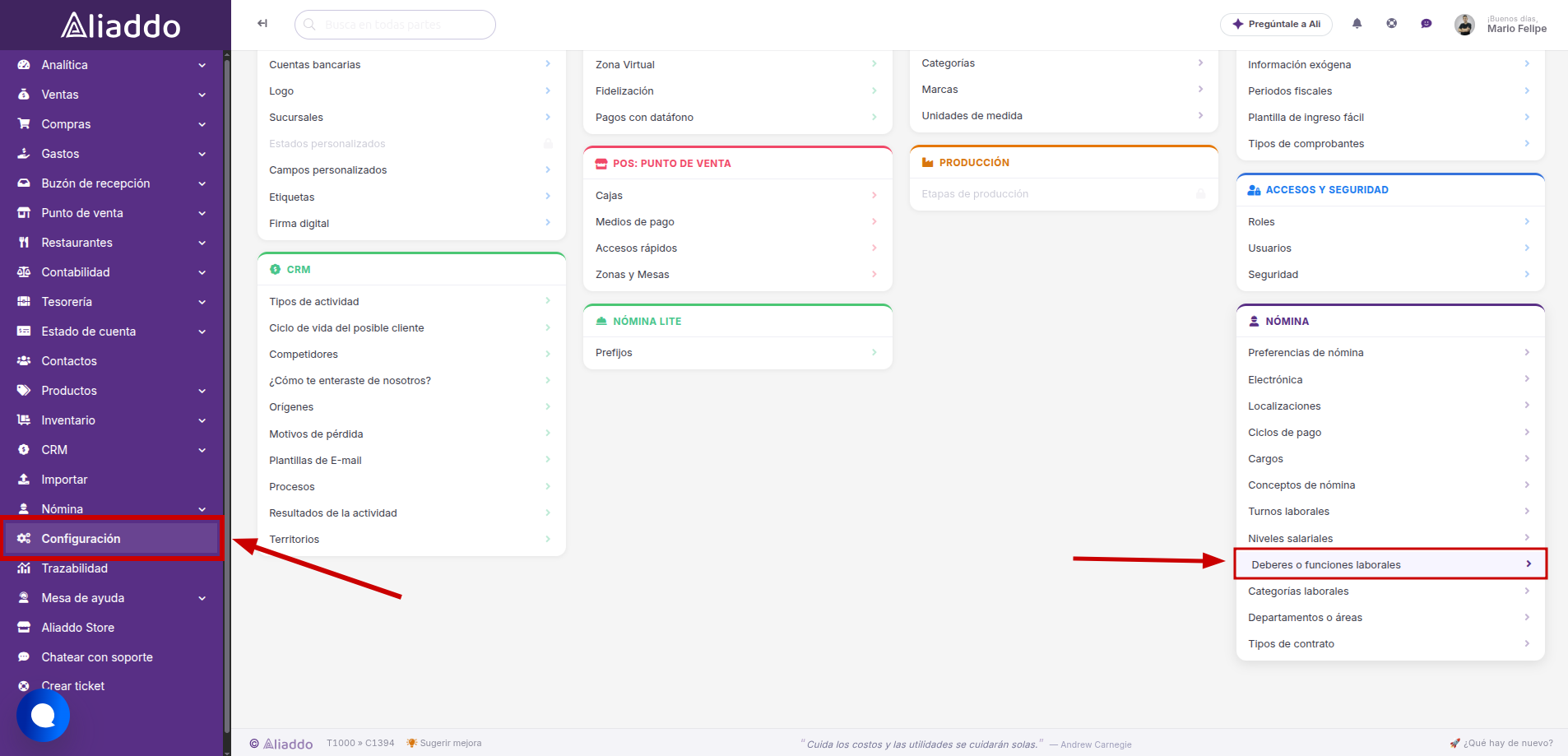Open notifications bell icon
Screen dimensions: 1568x756
click(1357, 24)
